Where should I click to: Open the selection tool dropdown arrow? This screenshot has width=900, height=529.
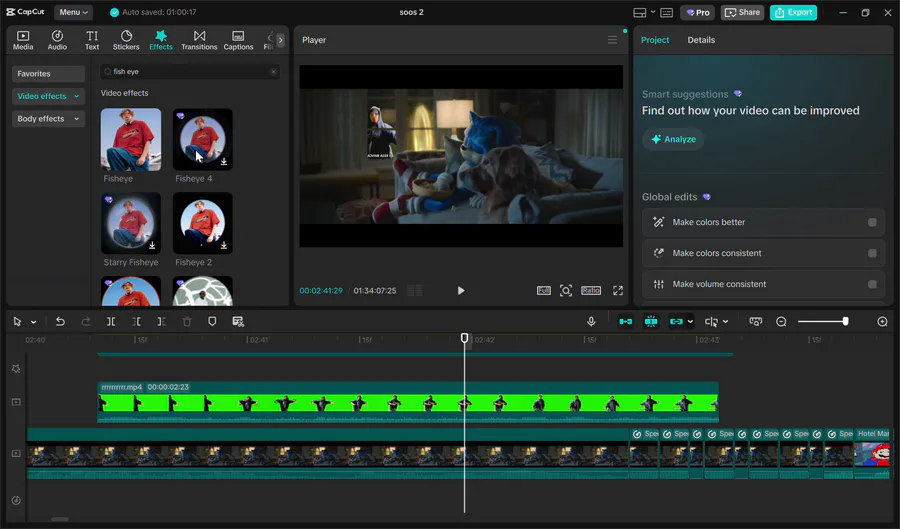[x=34, y=322]
